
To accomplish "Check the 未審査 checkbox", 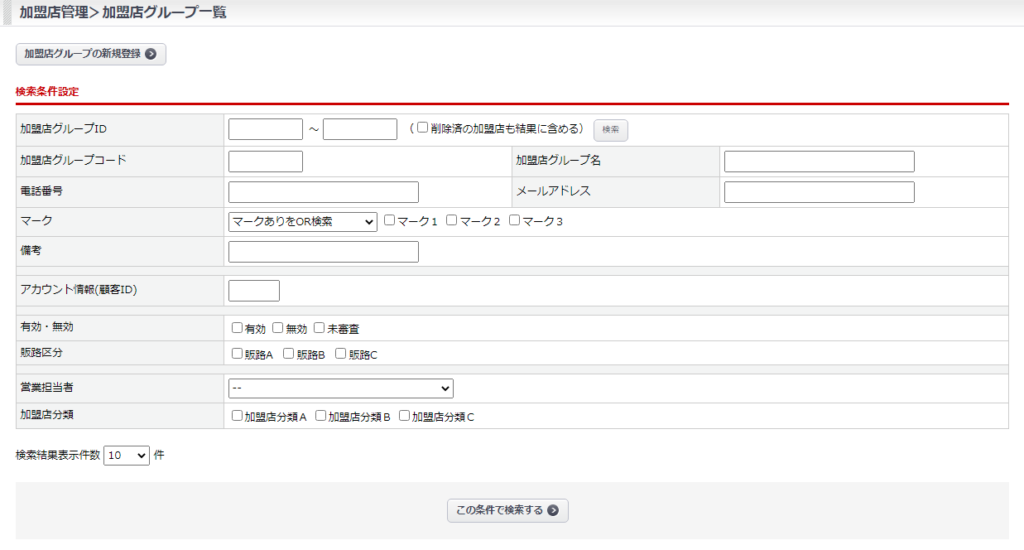I will click(x=319, y=327).
